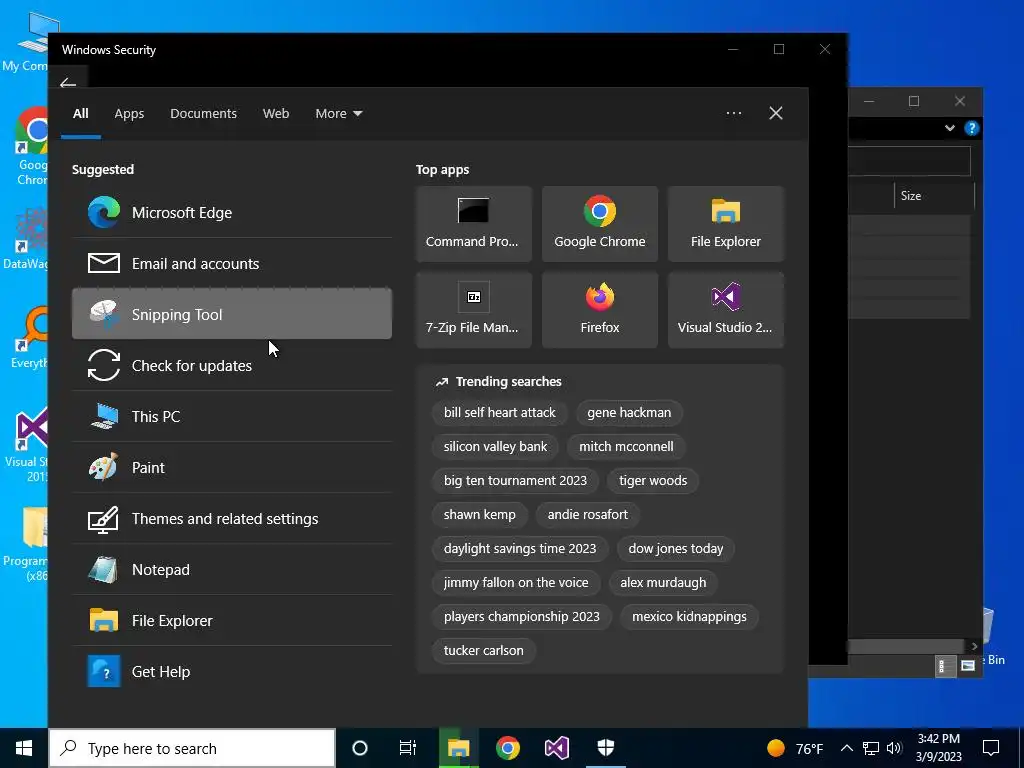Open Themes and related settings
The width and height of the screenshot is (1024, 768).
pyautogui.click(x=232, y=518)
